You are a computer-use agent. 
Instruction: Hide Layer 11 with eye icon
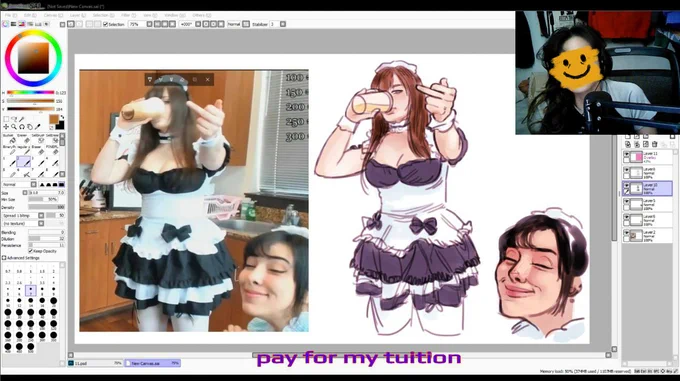(x=626, y=154)
